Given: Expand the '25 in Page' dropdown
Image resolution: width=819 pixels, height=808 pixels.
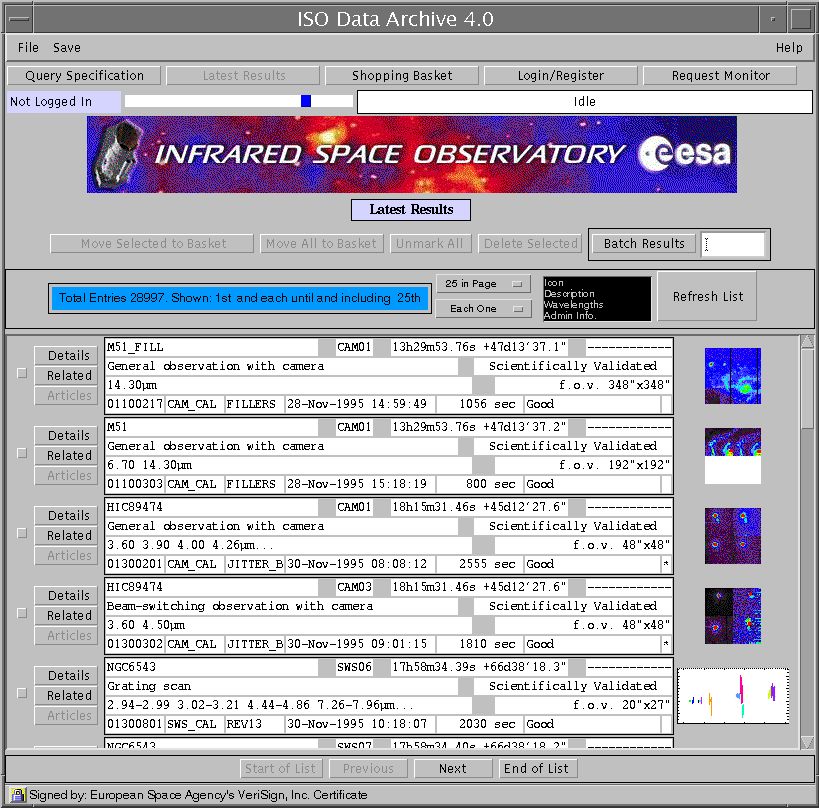Looking at the screenshot, I should coord(483,284).
